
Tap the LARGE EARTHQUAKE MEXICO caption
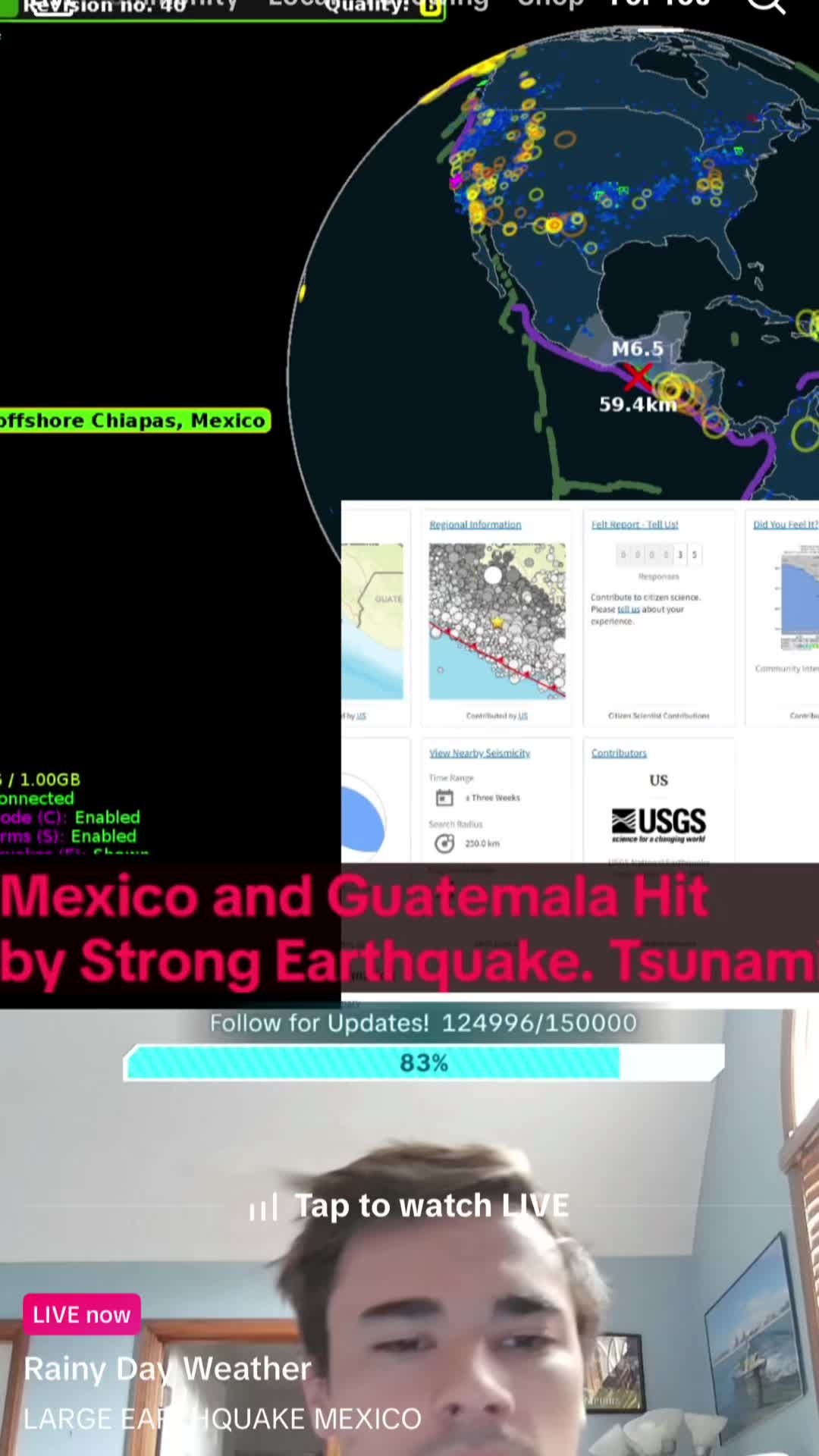[222, 1418]
